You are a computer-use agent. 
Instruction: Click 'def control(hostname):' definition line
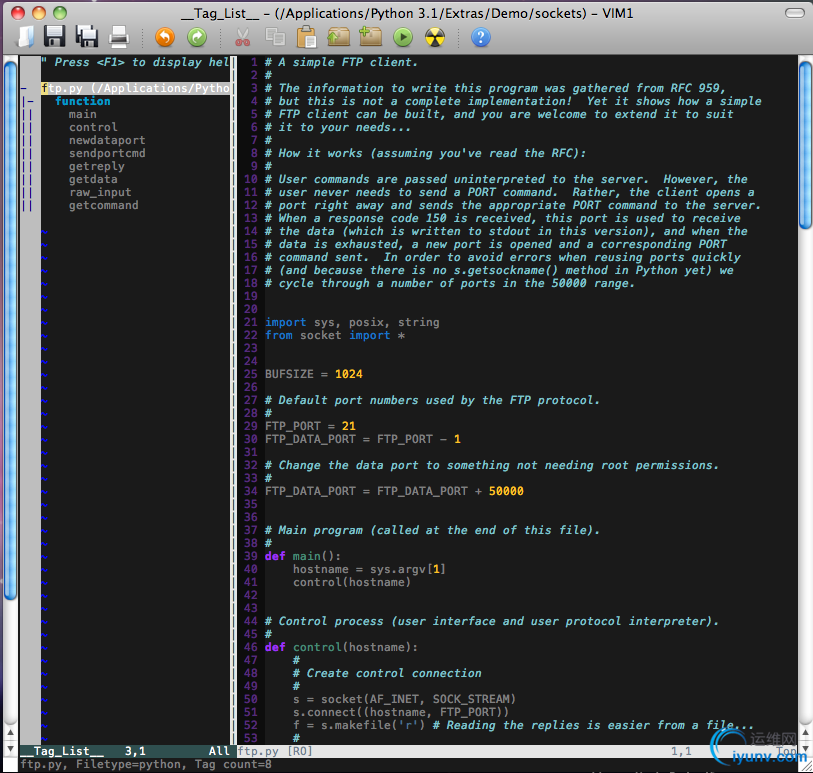coord(341,647)
